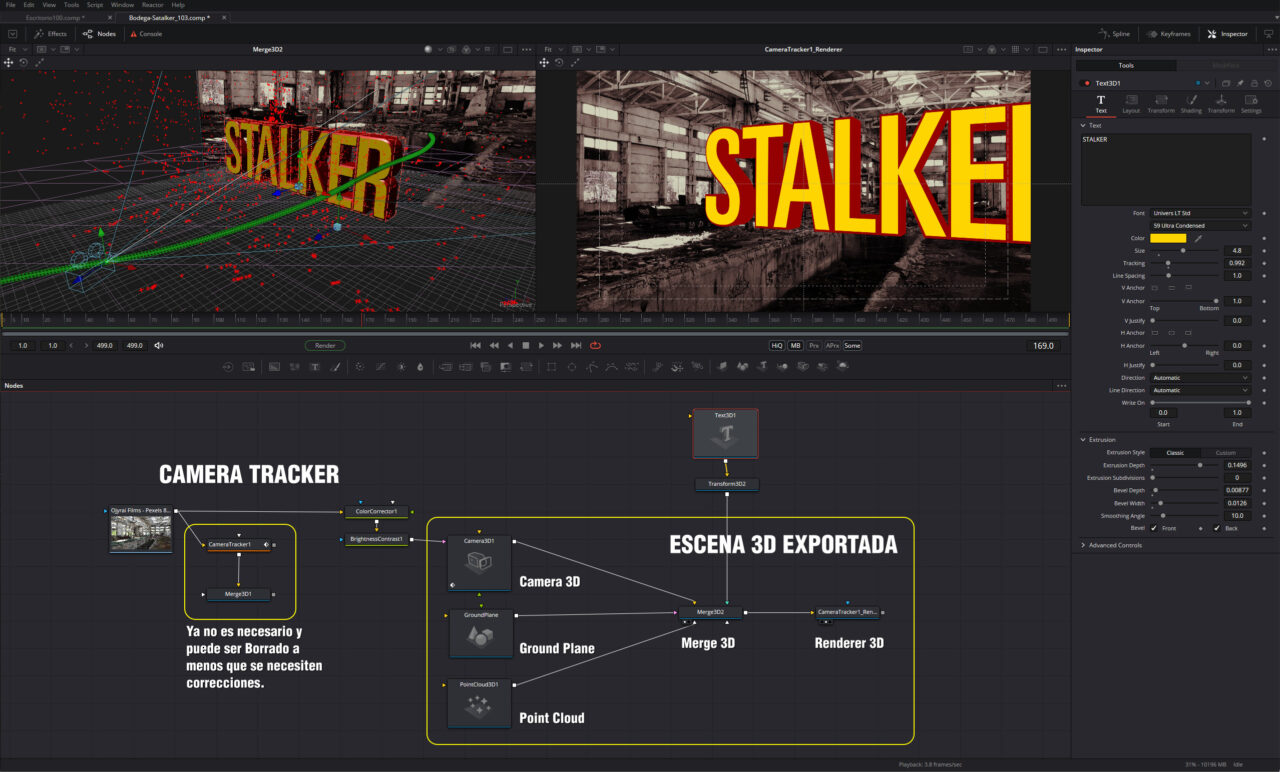Click the lock icon for Text3D1
This screenshot has height=772, width=1280.
click(1254, 83)
